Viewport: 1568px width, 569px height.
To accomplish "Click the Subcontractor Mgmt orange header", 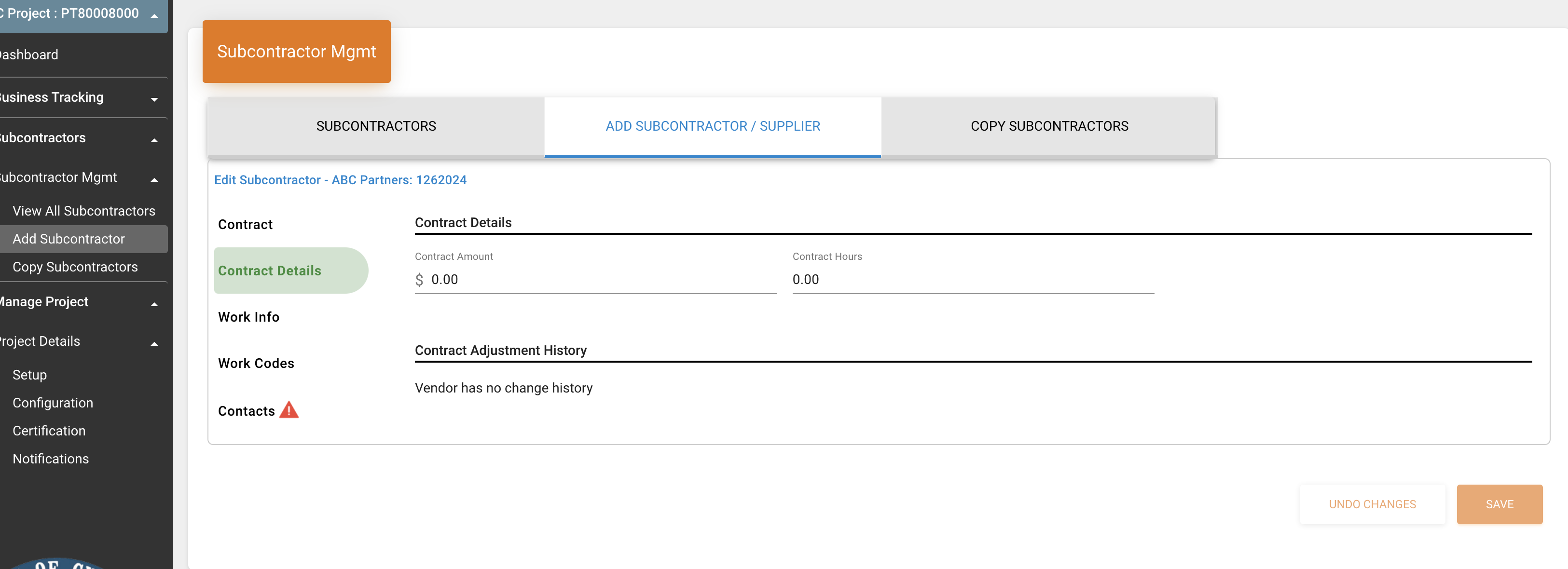I will pos(296,52).
